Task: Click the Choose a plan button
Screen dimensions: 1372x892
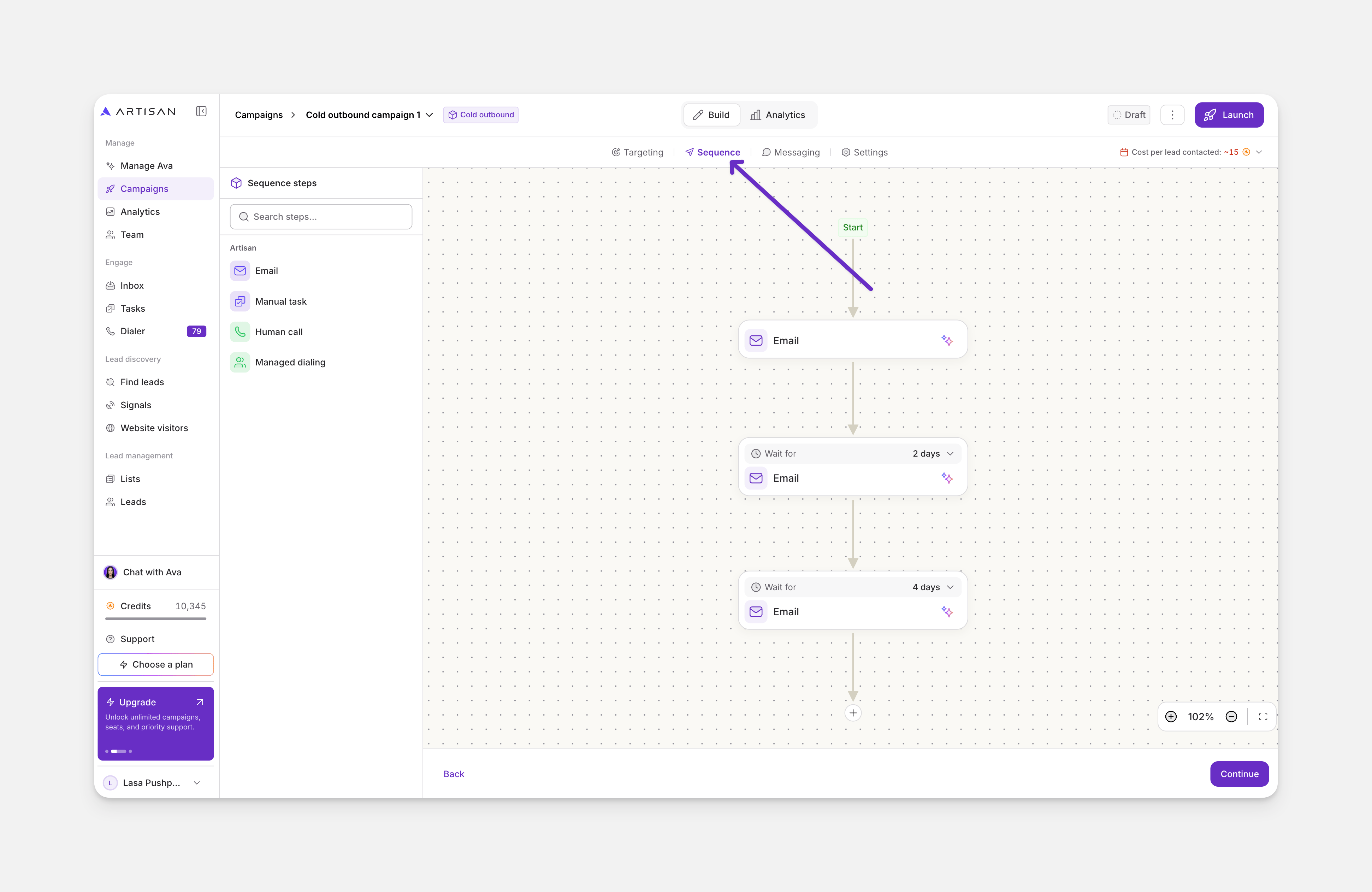Action: pyautogui.click(x=156, y=665)
